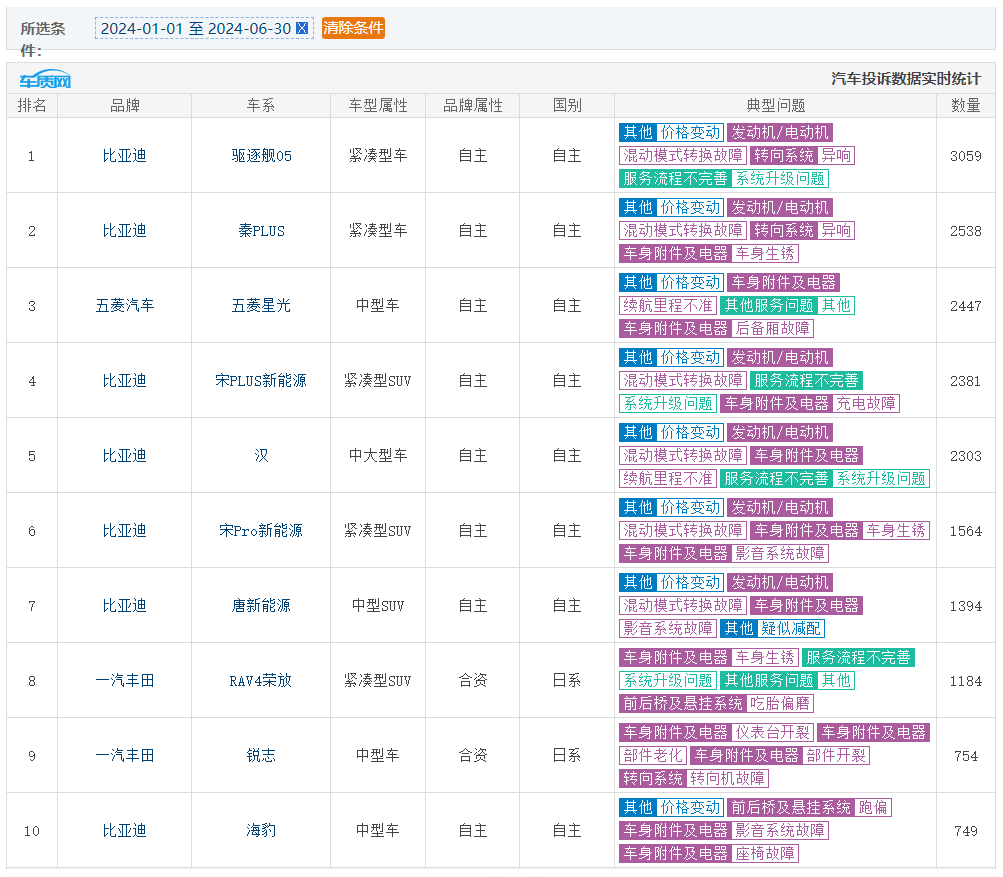Click 一汽丰田 brand in RAV4荣放 row
1003x877 pixels.
click(125, 680)
